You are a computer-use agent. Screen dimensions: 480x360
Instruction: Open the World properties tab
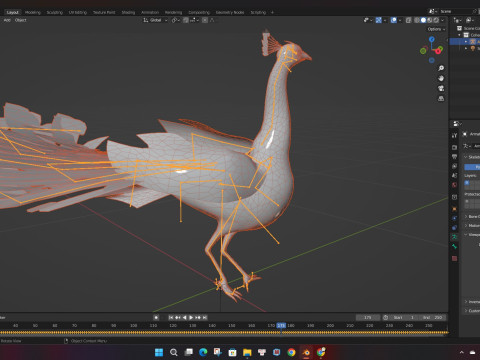[454, 185]
